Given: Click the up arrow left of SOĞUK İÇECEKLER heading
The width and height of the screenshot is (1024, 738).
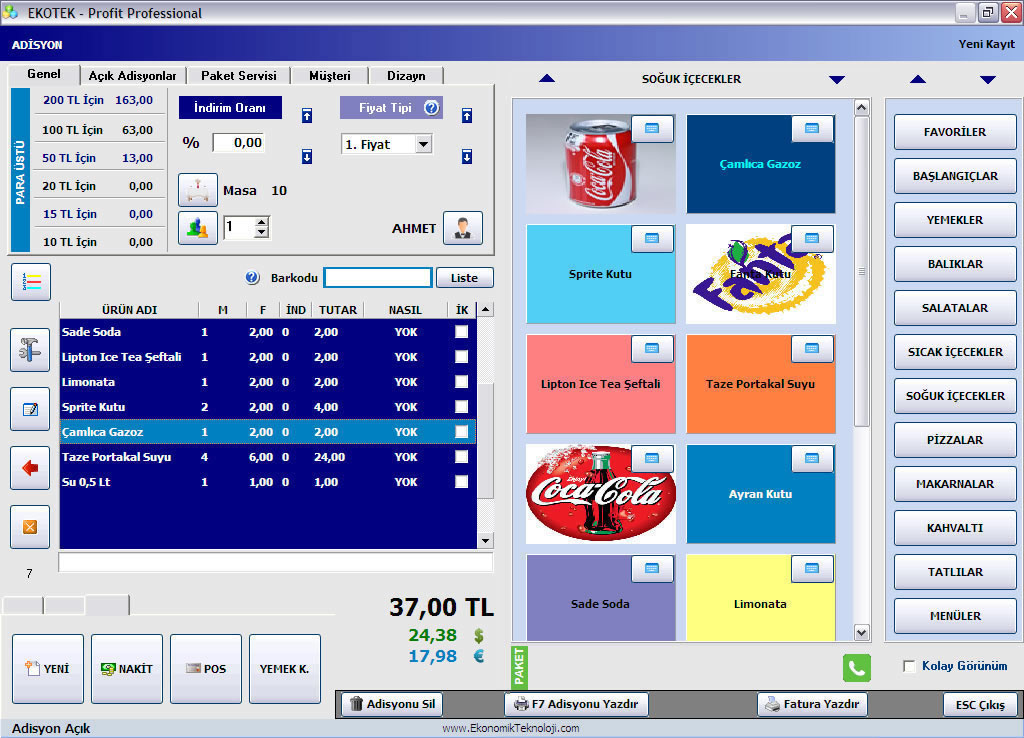Looking at the screenshot, I should [x=547, y=78].
